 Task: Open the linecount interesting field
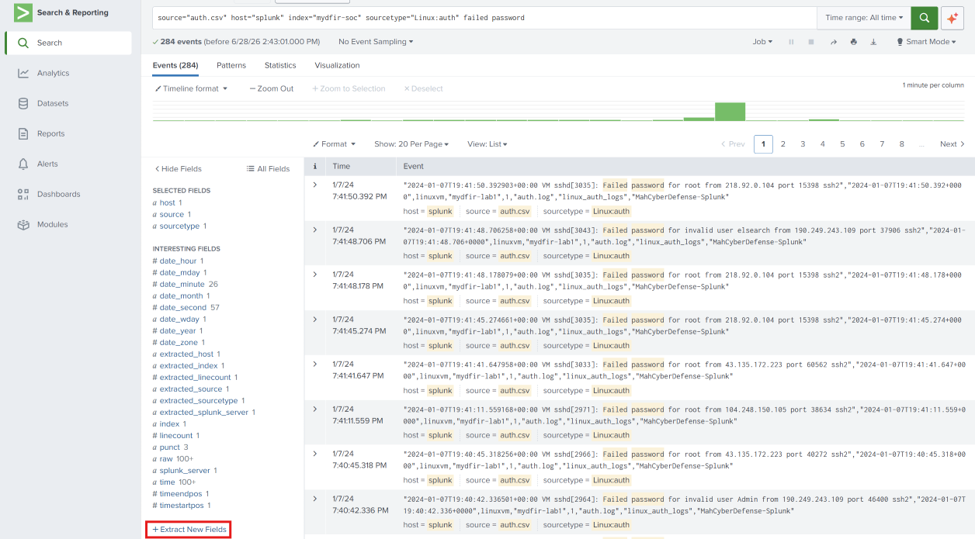(x=176, y=436)
